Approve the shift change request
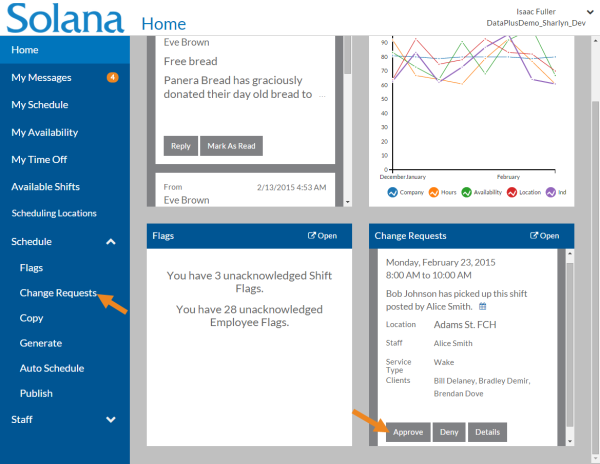Screen dimensions: 600x464 pyautogui.click(x=408, y=432)
